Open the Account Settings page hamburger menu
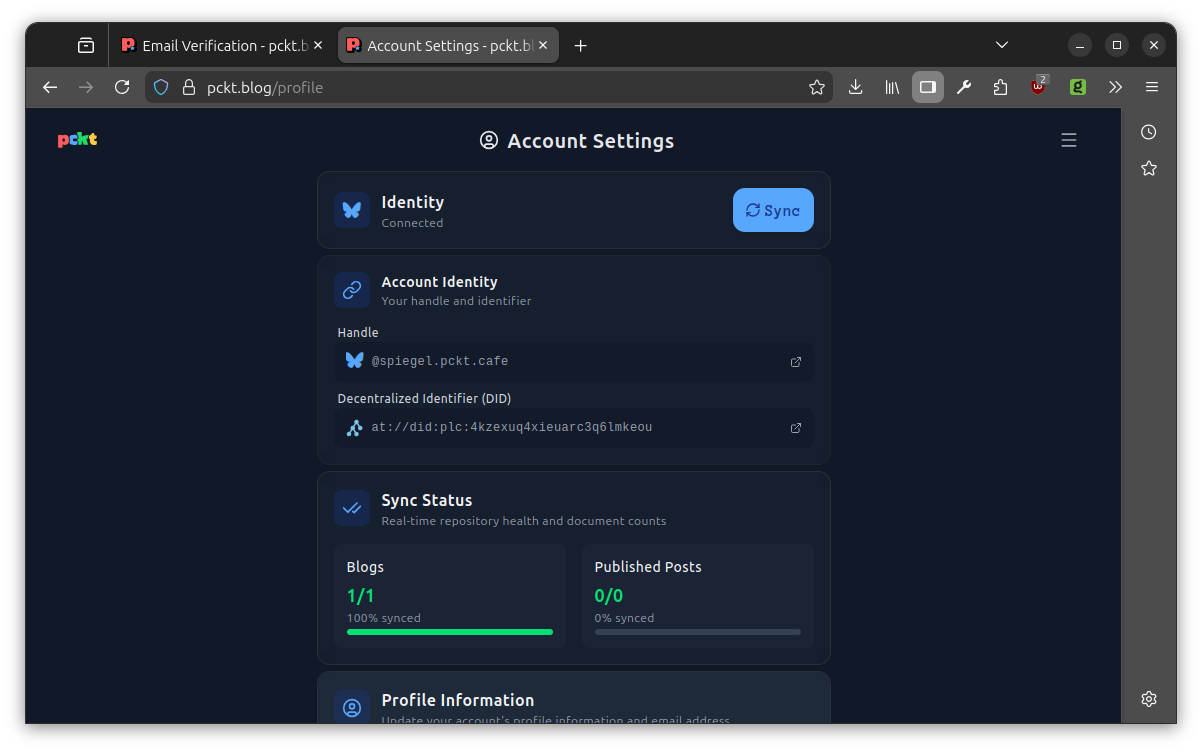 click(x=1069, y=140)
